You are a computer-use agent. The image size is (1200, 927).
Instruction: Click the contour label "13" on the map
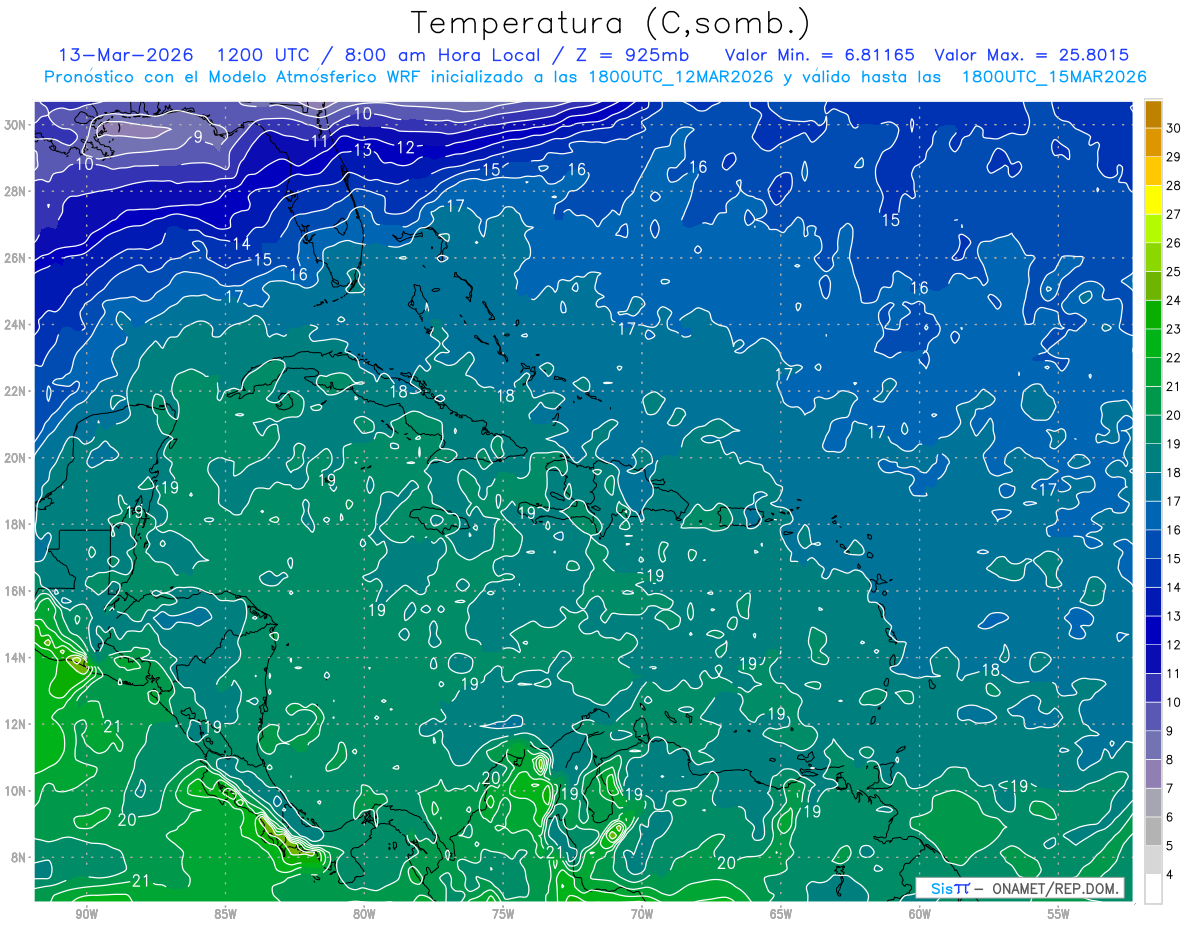(362, 150)
